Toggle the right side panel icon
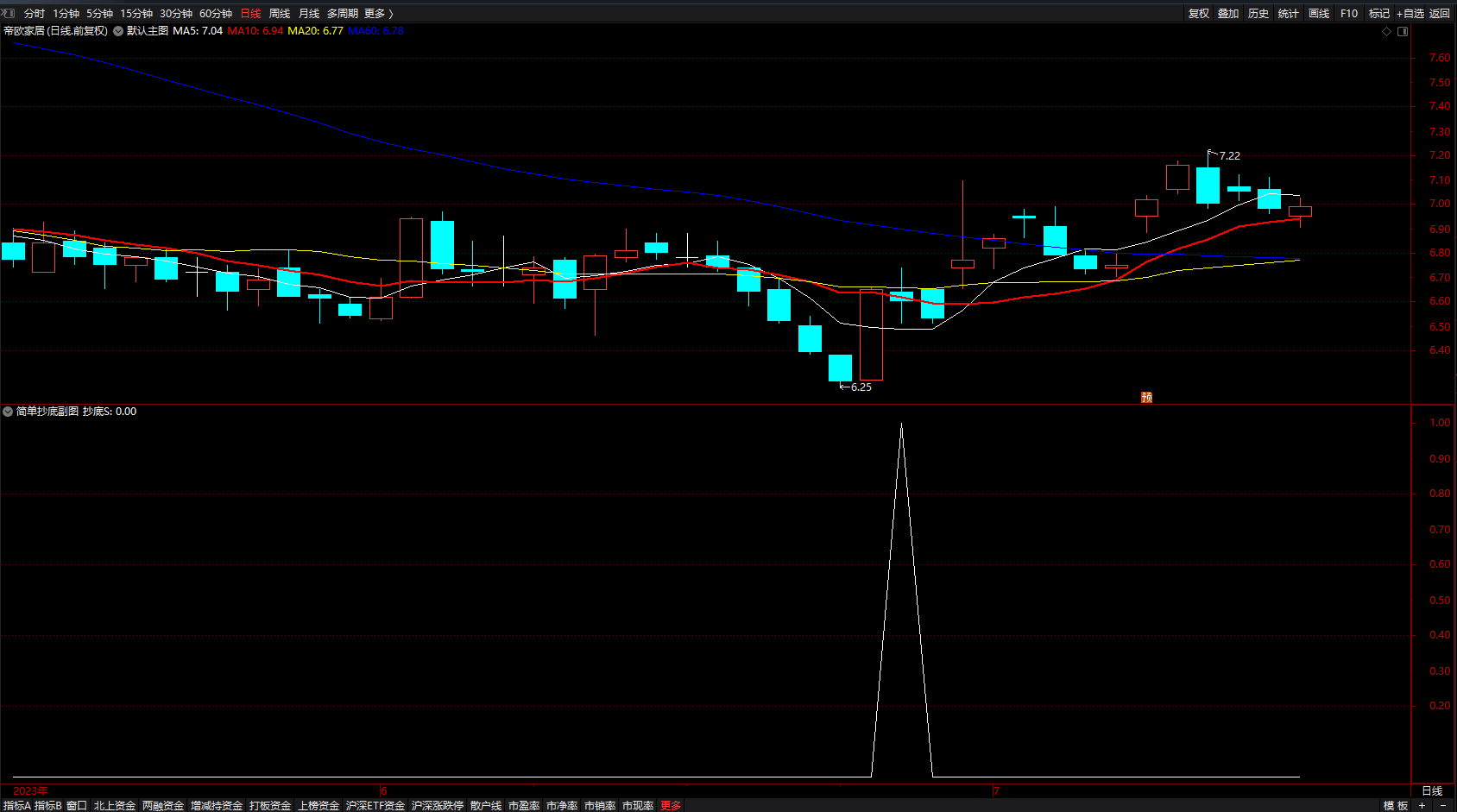 [1403, 32]
